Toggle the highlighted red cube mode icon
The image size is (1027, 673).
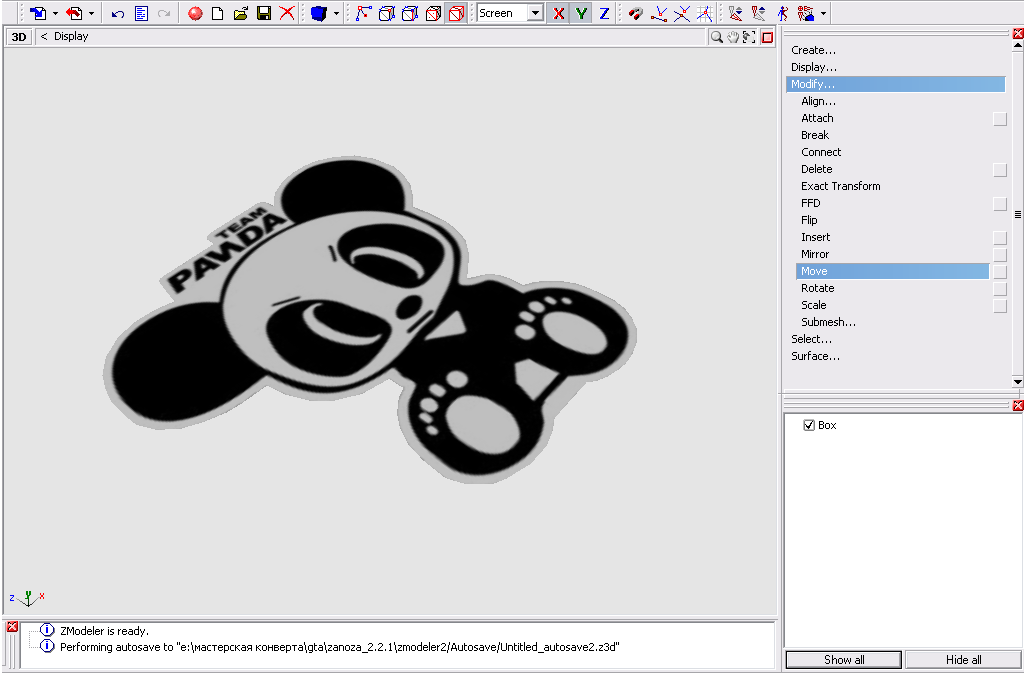pyautogui.click(x=457, y=13)
